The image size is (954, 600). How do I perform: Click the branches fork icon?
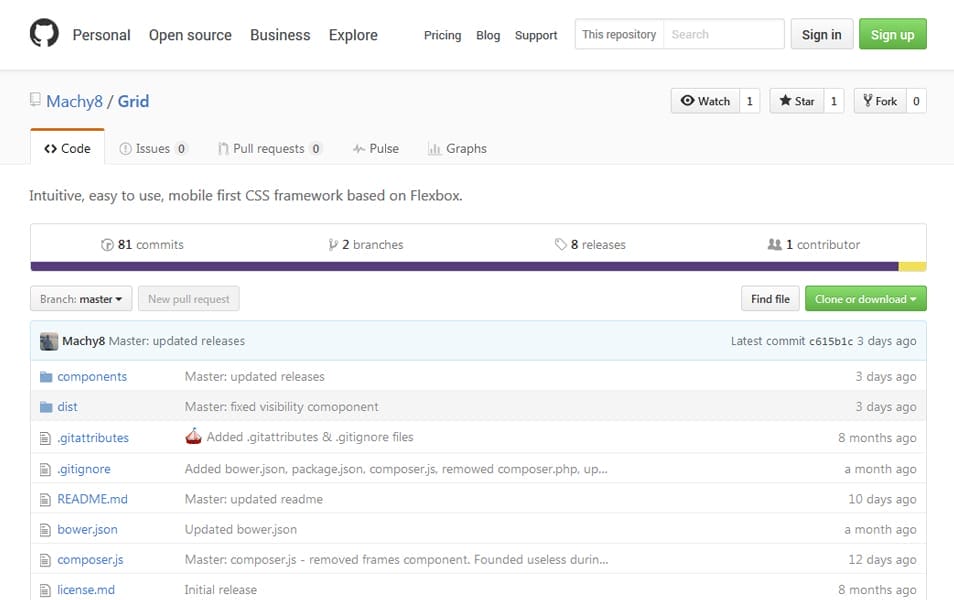point(333,245)
